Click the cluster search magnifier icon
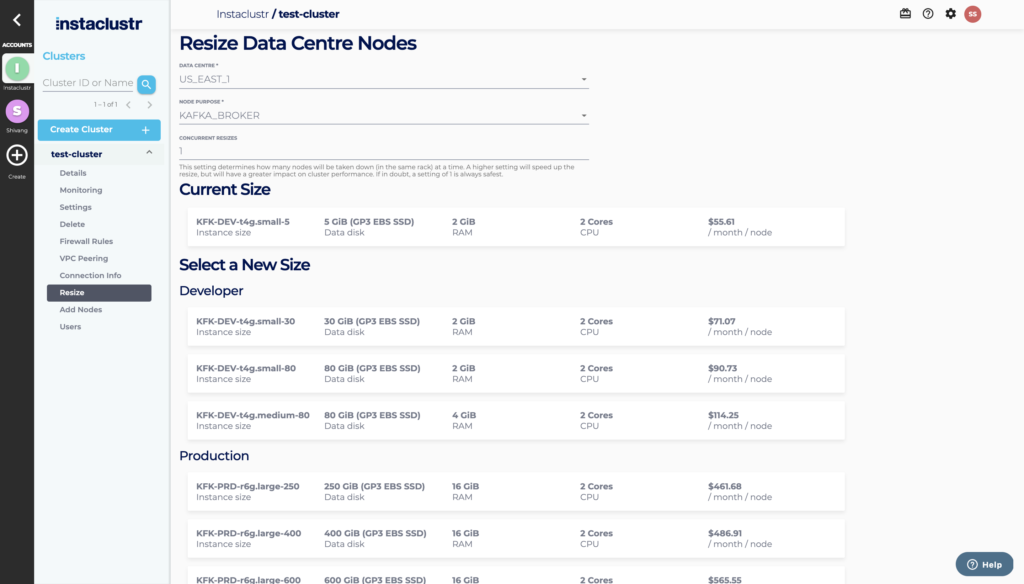Viewport: 1024px width, 584px height. [146, 84]
